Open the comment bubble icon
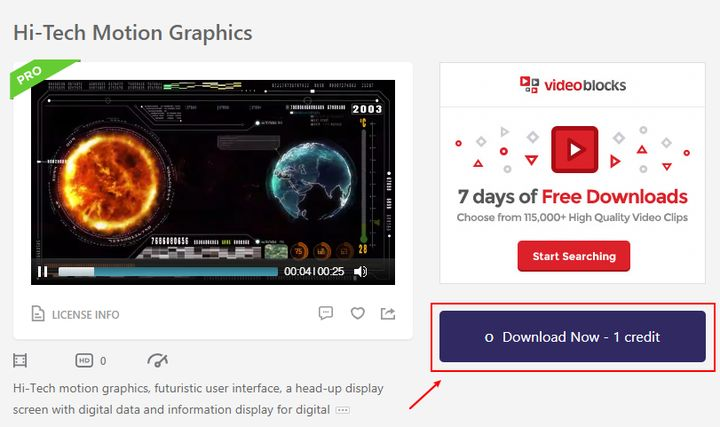 [x=326, y=313]
